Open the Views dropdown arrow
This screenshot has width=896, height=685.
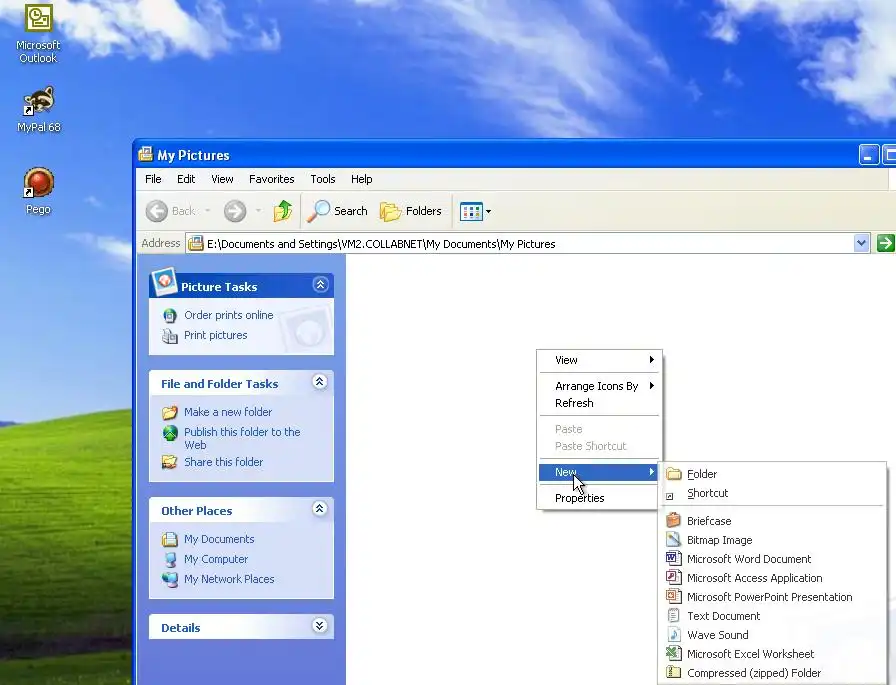[489, 212]
